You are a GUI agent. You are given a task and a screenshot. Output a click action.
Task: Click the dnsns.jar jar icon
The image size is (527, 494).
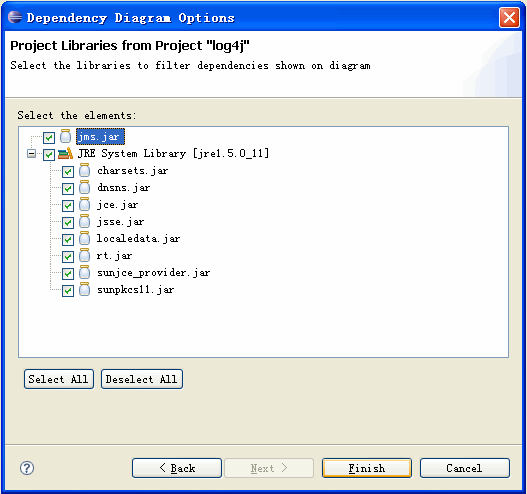pos(84,188)
